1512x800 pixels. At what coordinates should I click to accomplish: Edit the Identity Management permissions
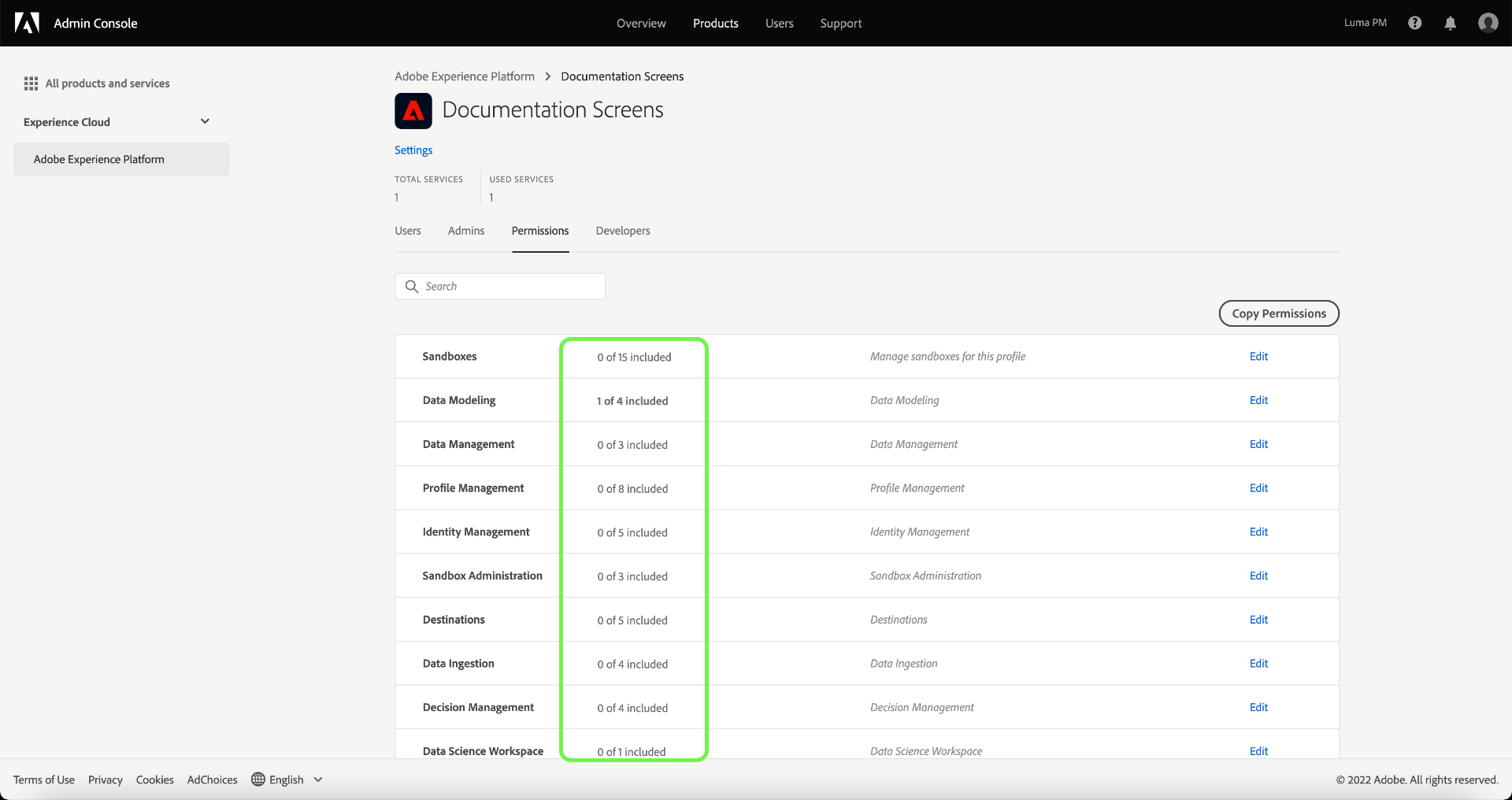tap(1258, 532)
